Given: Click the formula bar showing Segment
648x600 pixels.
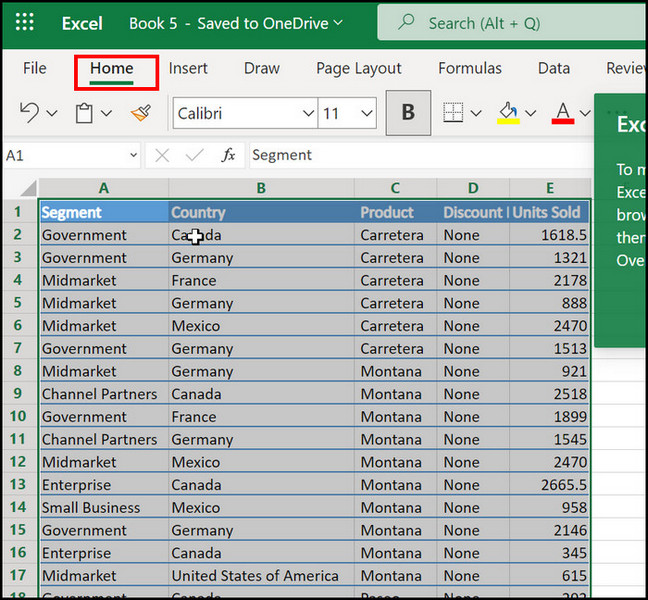Looking at the screenshot, I should click(x=422, y=155).
